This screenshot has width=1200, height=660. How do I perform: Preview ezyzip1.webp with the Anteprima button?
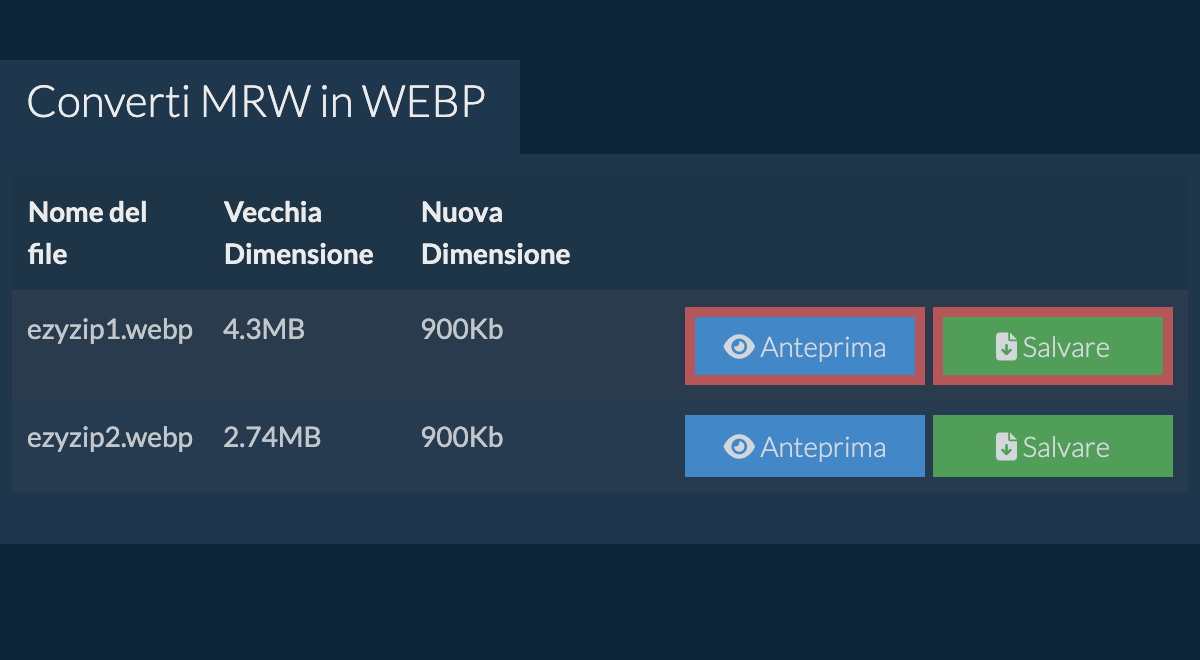804,347
